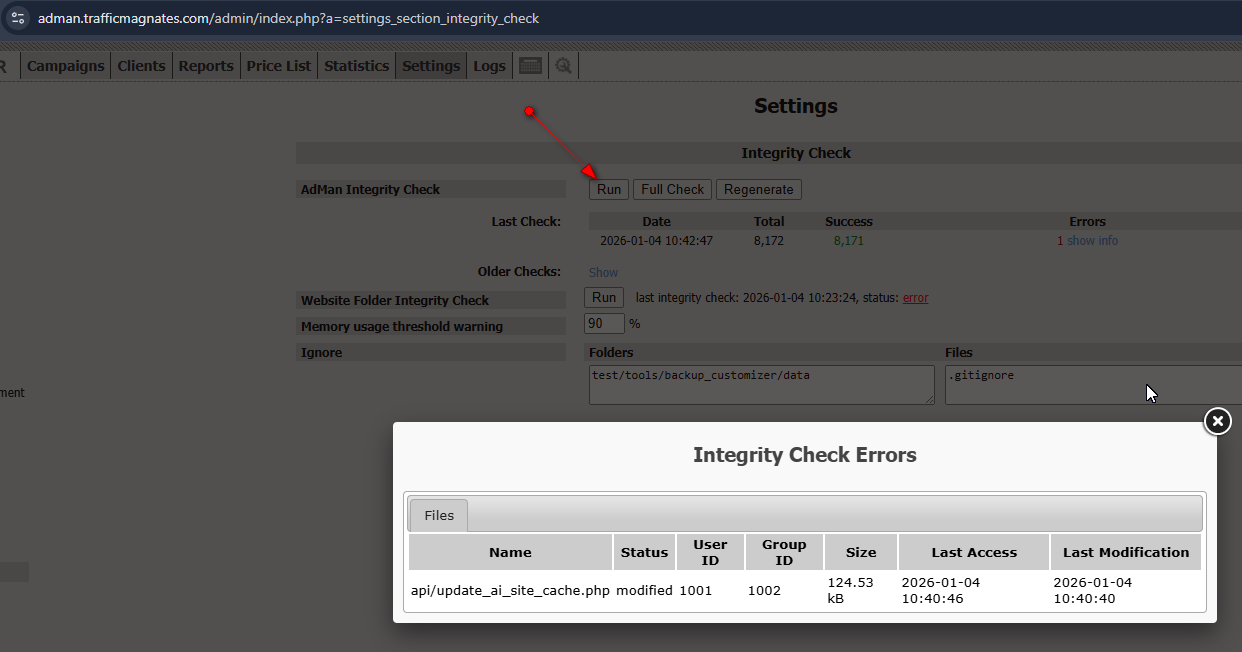Click the red 'error' status link
Screen dimensions: 1242x652
coord(915,298)
